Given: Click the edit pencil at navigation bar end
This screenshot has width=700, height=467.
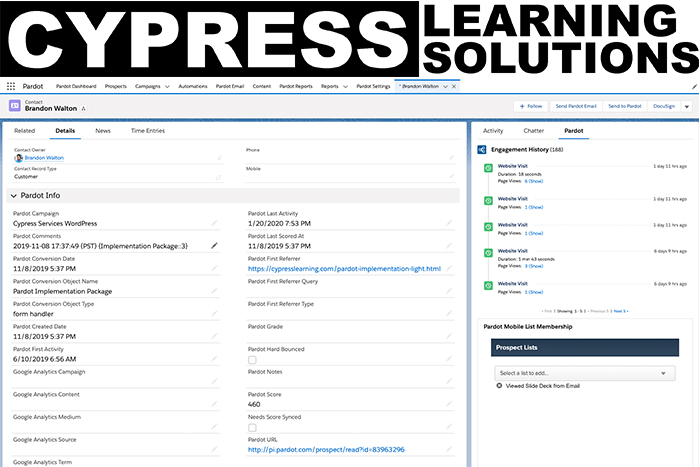Looking at the screenshot, I should (x=694, y=87).
